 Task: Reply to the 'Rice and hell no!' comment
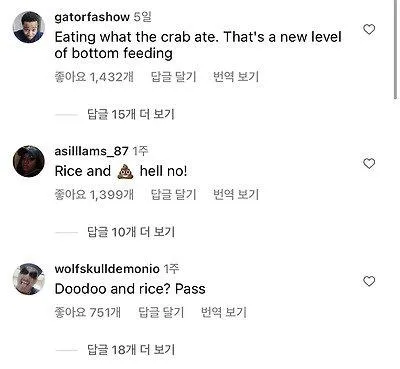173,194
